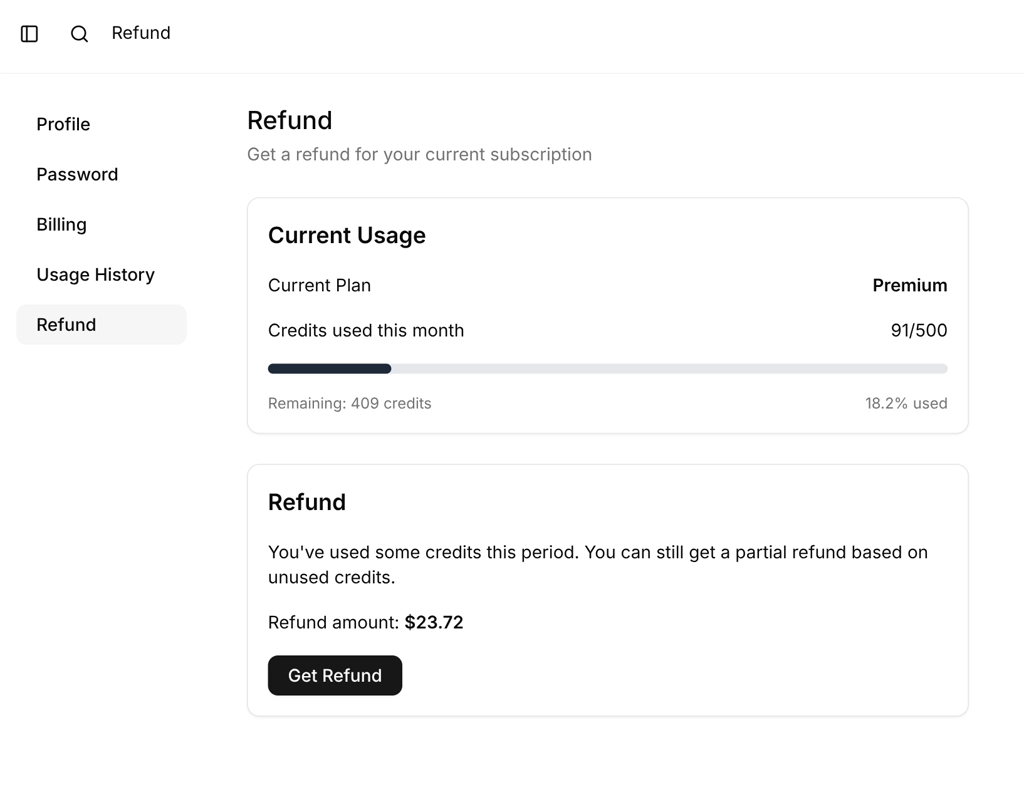Open Usage History page
Viewport: 1024px width, 787px height.
[x=95, y=274]
